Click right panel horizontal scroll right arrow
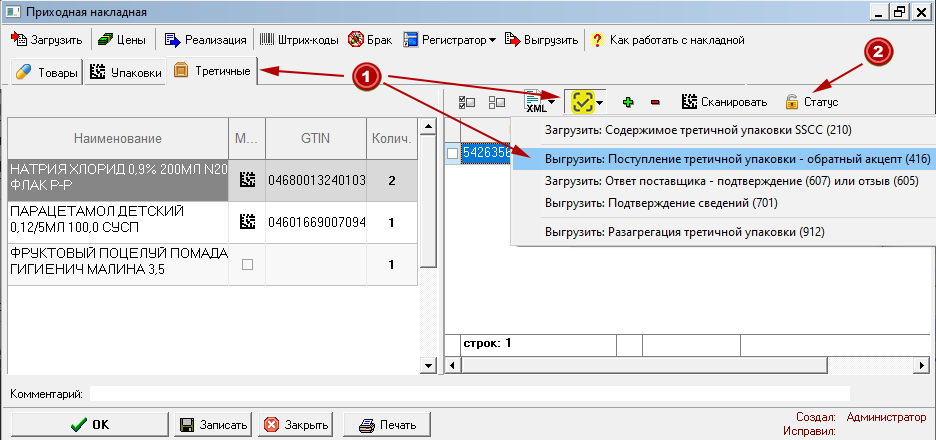936x440 pixels. click(x=922, y=365)
